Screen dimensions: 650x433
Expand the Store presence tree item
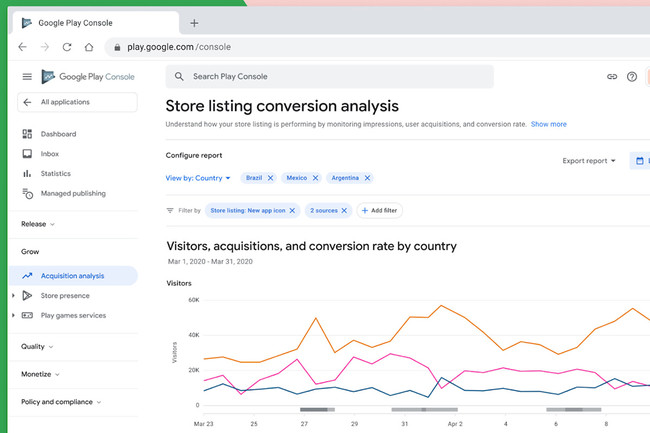click(13, 296)
